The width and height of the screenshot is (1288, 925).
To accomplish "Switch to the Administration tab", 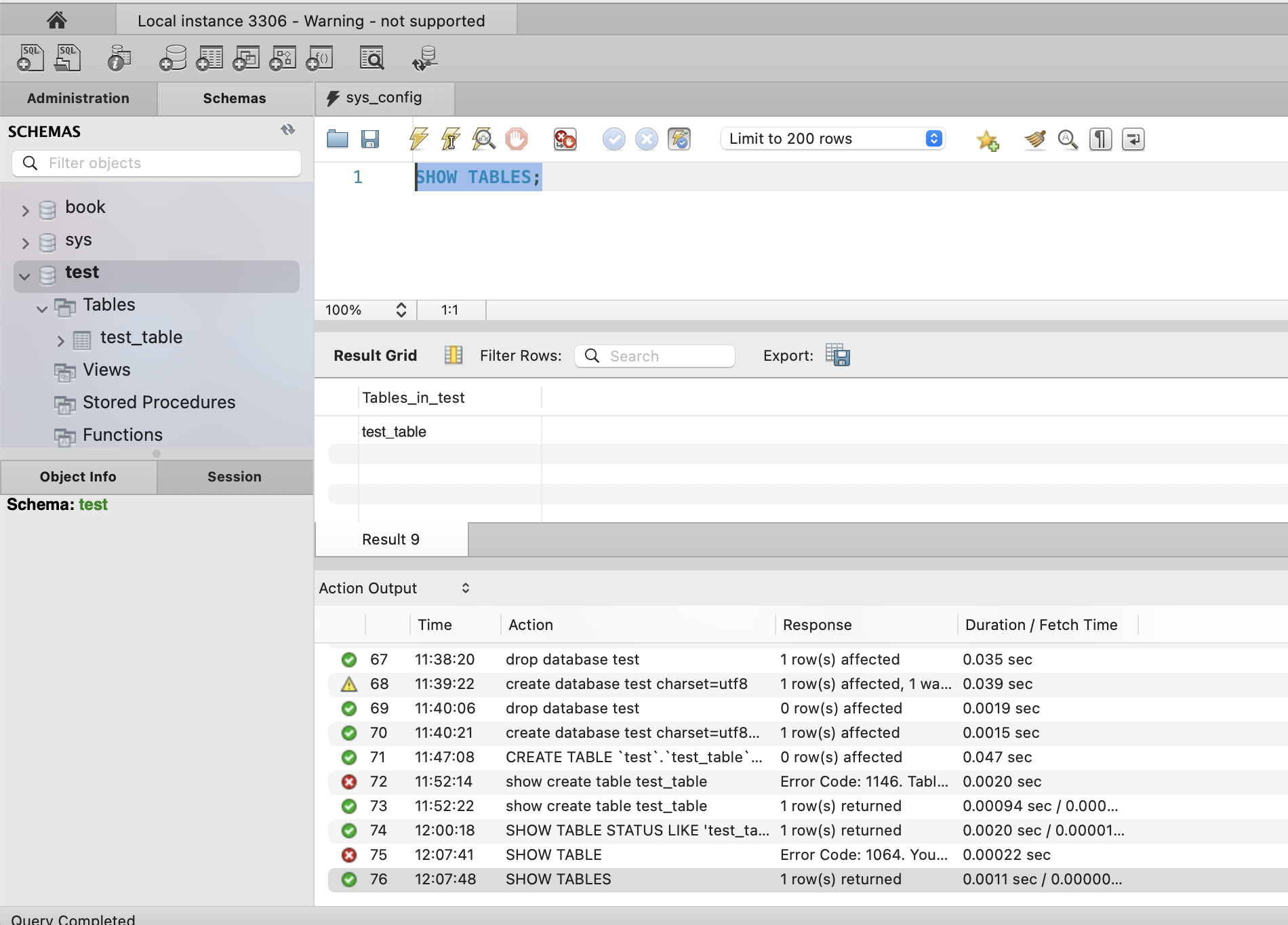I will click(x=78, y=98).
